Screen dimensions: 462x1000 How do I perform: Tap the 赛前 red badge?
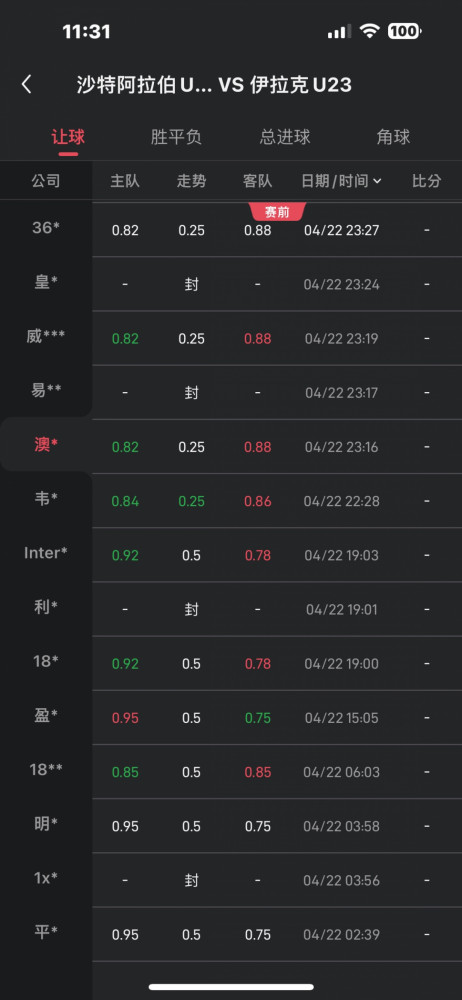[x=278, y=212]
